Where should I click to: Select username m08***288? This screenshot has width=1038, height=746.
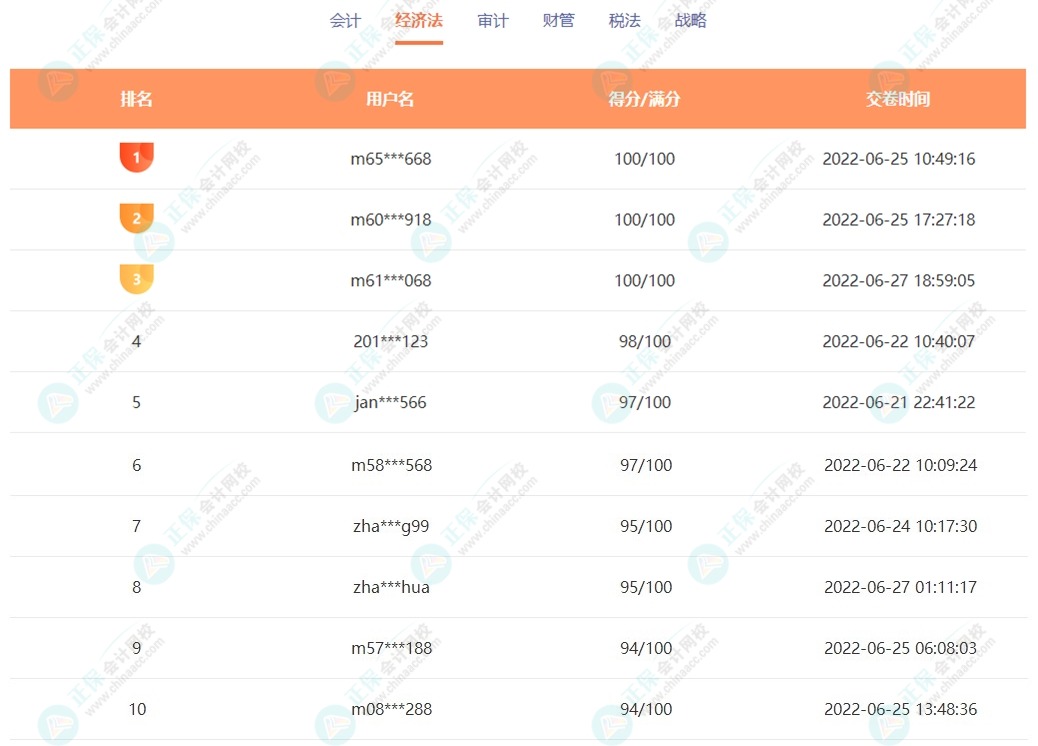pos(391,709)
